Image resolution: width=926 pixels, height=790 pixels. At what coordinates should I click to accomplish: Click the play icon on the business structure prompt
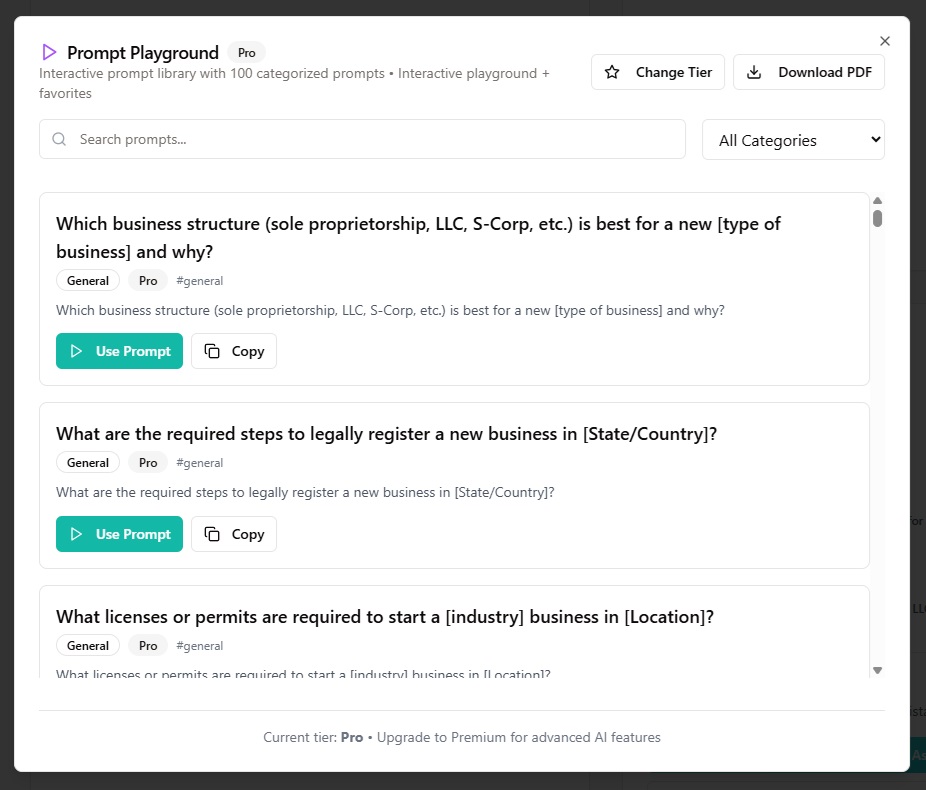[x=77, y=351]
